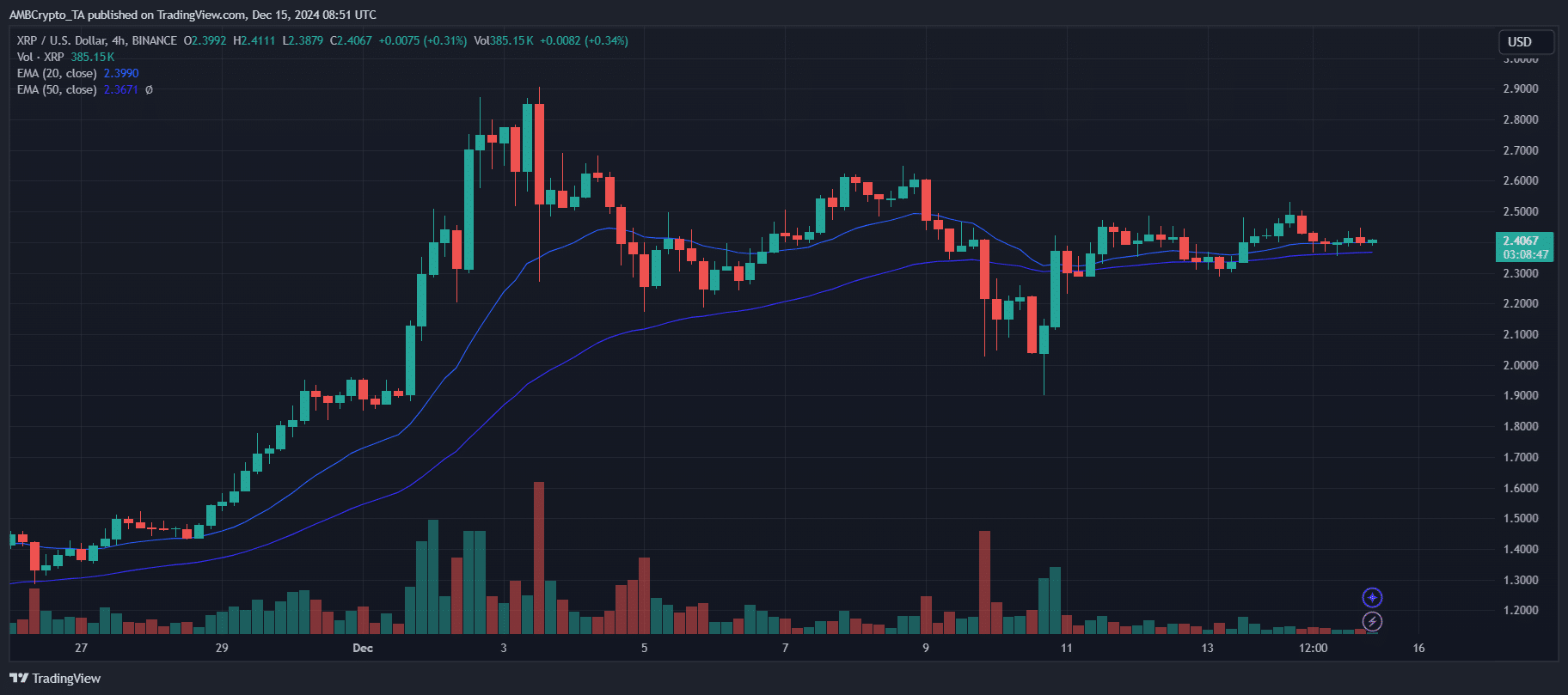Click the tall red volume bar after Dec 9
Screen dimensions: 1568x695
tap(984, 582)
